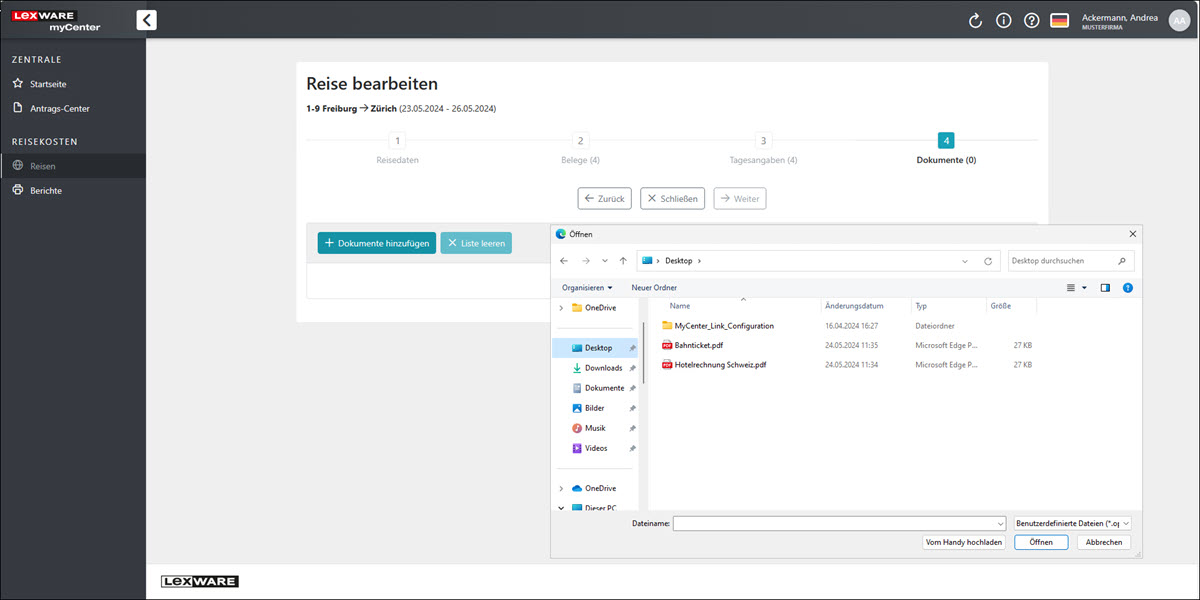Select the Bahnticket.pdf file
The height and width of the screenshot is (600, 1200).
tap(698, 345)
